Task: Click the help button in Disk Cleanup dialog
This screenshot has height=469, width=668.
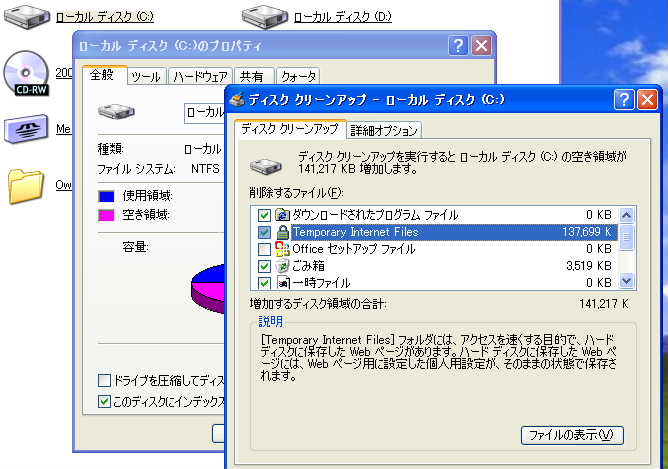Action: point(624,100)
